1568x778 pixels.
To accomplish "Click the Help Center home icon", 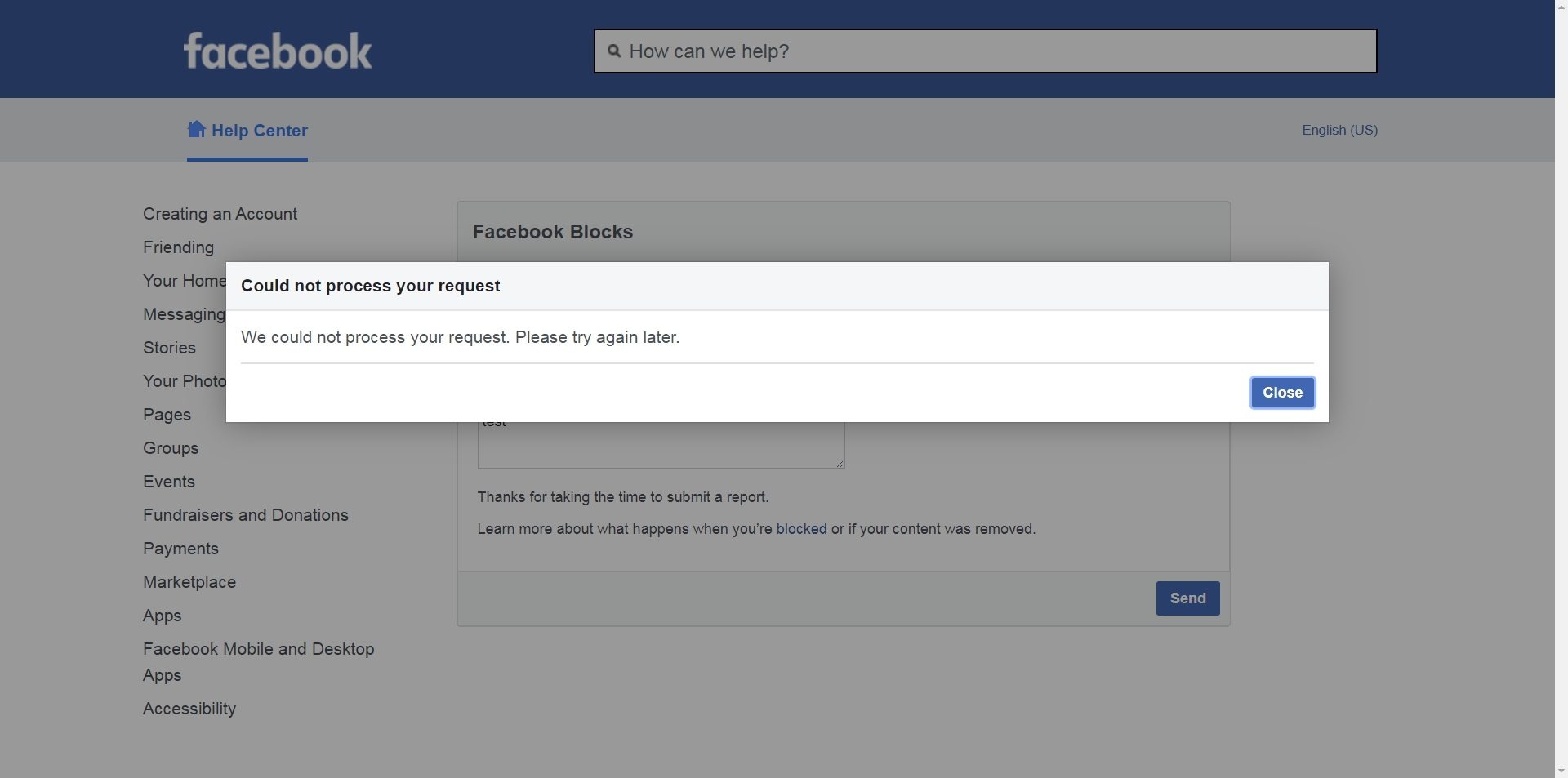I will pos(196,129).
